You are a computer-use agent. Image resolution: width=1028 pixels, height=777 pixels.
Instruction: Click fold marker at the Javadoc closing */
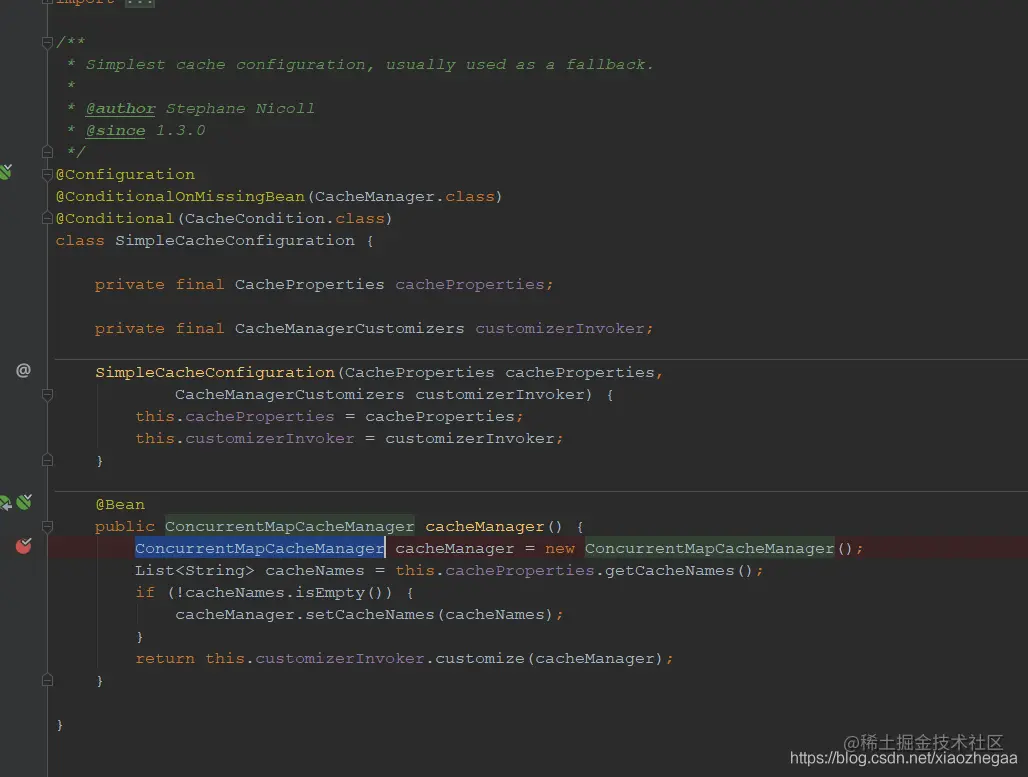pyautogui.click(x=47, y=152)
